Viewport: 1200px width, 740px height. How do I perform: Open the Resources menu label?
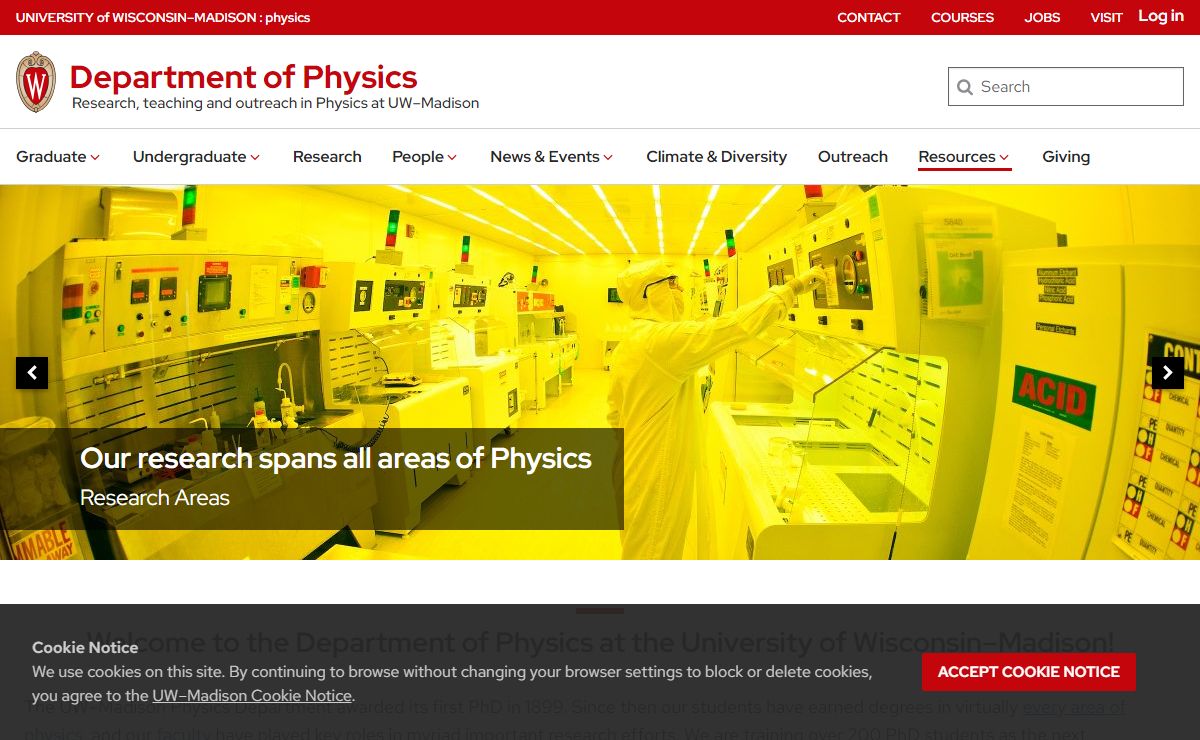pos(957,157)
